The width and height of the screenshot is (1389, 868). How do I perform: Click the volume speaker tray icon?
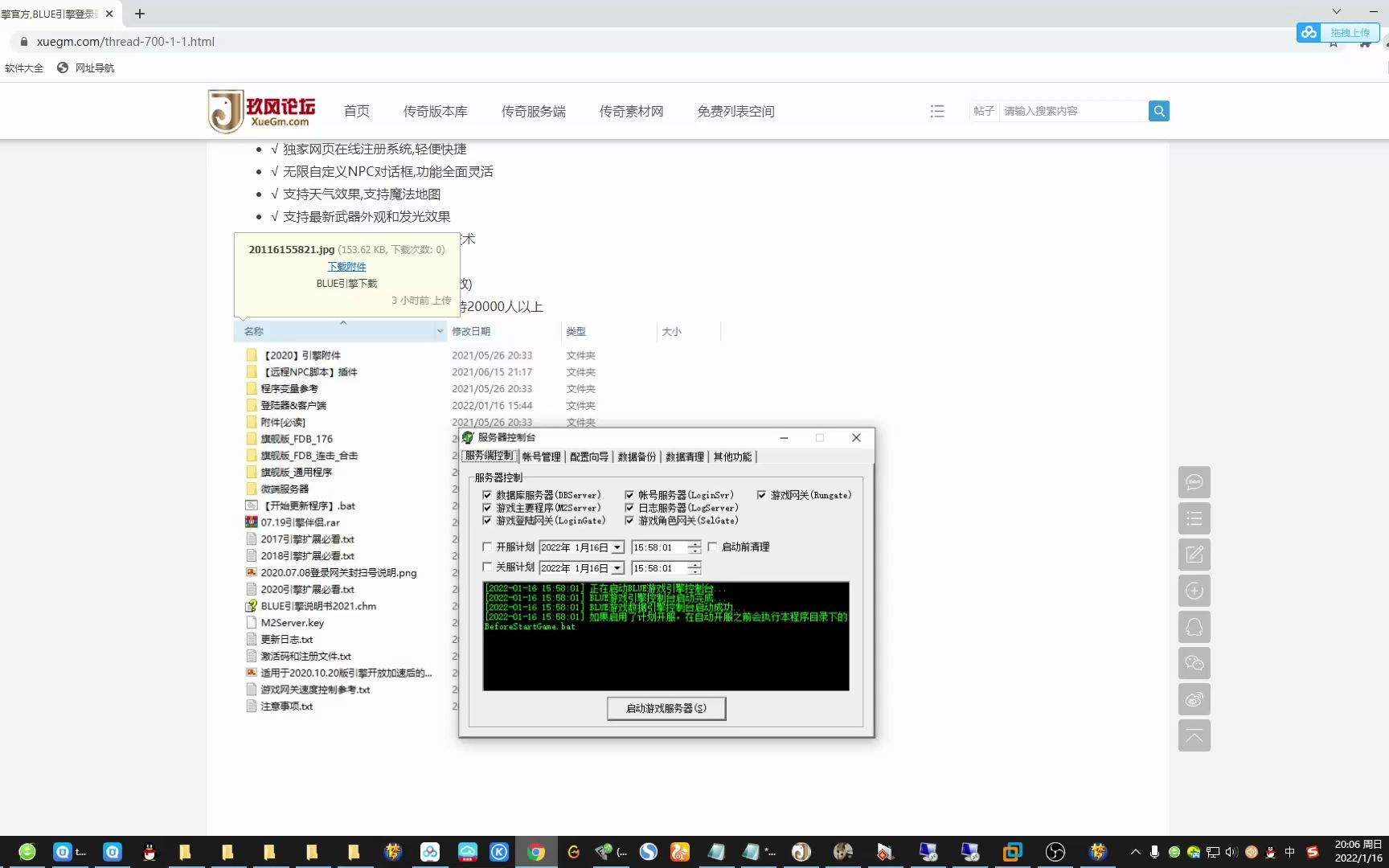coord(1231,852)
